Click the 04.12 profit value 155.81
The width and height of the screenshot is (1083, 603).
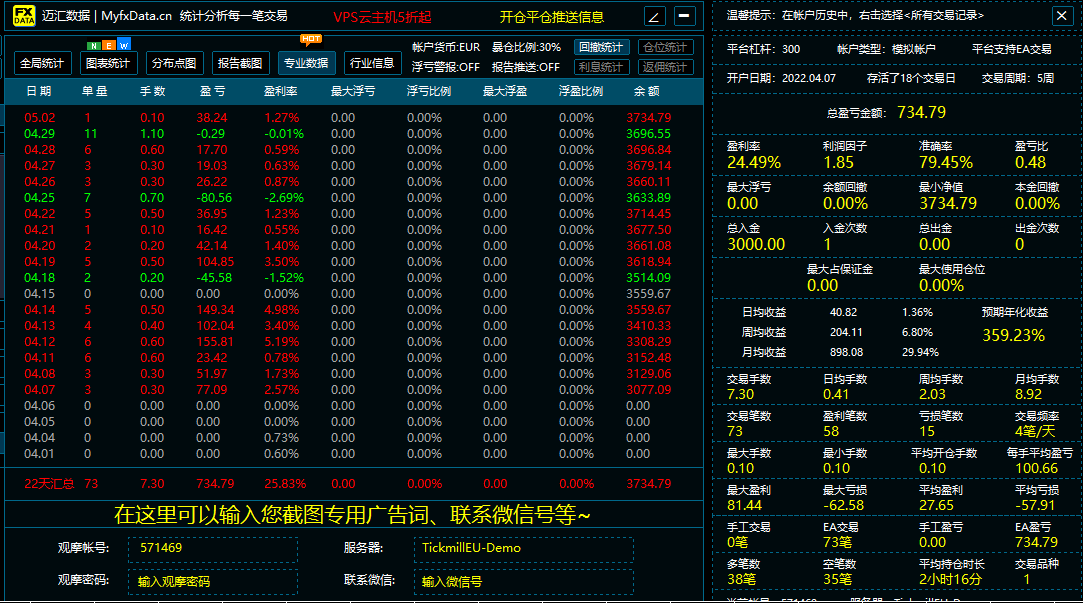pyautogui.click(x=215, y=342)
